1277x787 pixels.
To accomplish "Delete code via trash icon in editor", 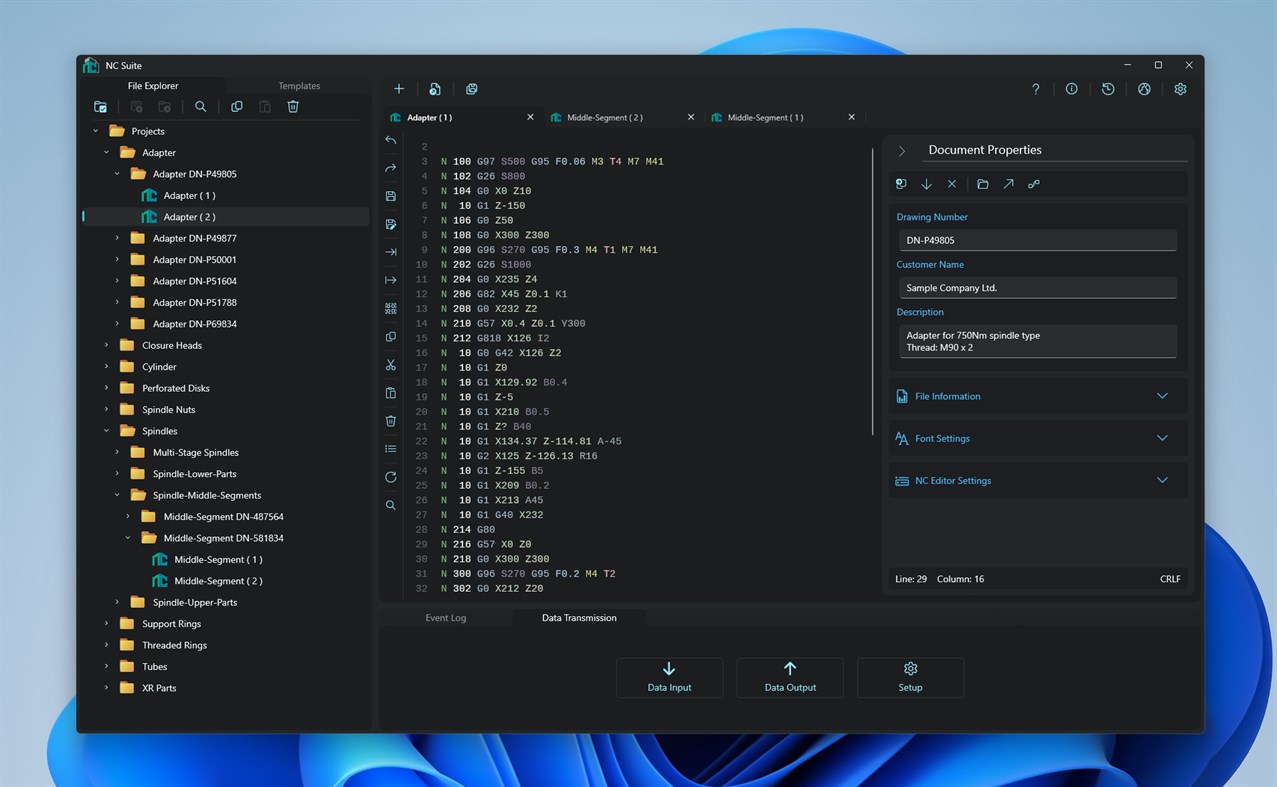I will point(391,421).
